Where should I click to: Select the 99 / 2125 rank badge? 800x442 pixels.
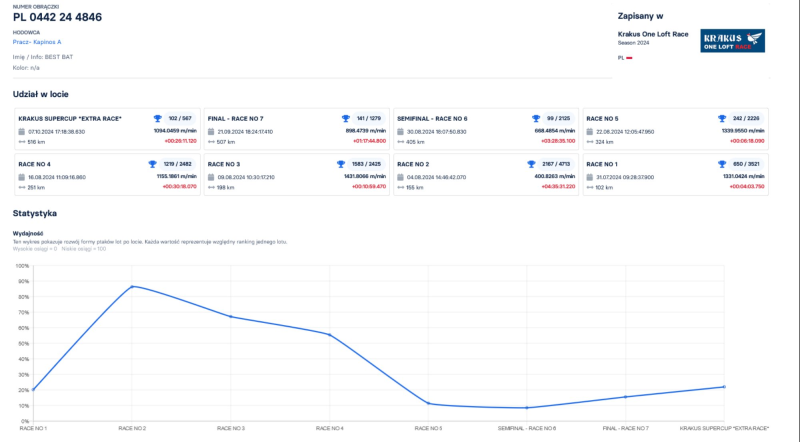[x=557, y=118]
